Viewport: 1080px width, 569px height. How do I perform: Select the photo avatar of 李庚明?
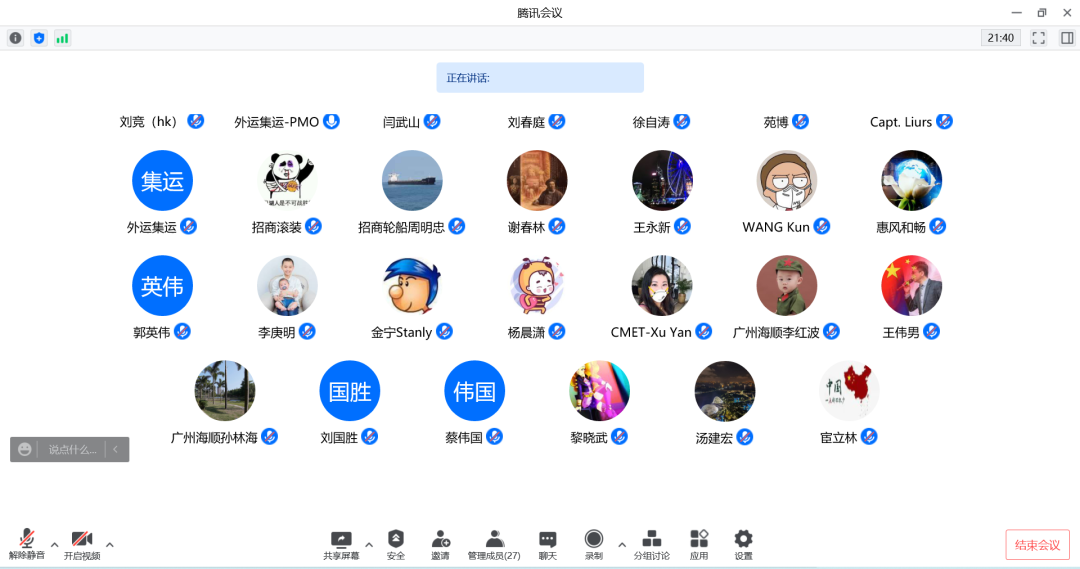(287, 286)
